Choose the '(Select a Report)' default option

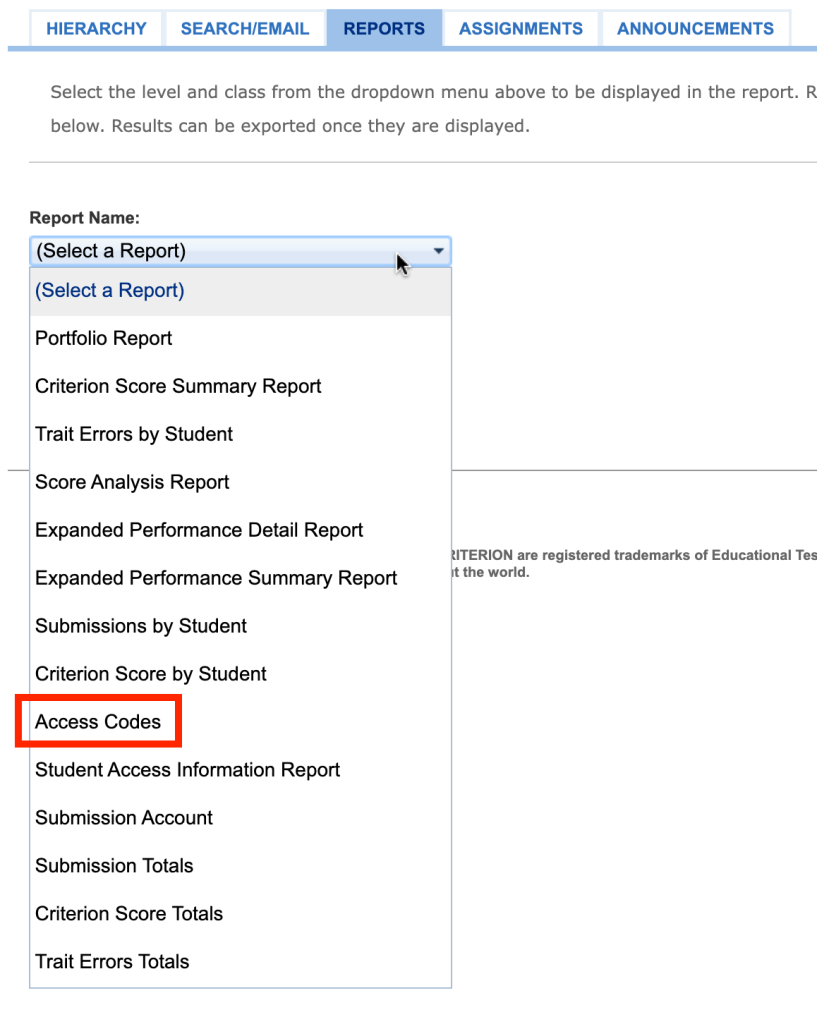pyautogui.click(x=109, y=290)
